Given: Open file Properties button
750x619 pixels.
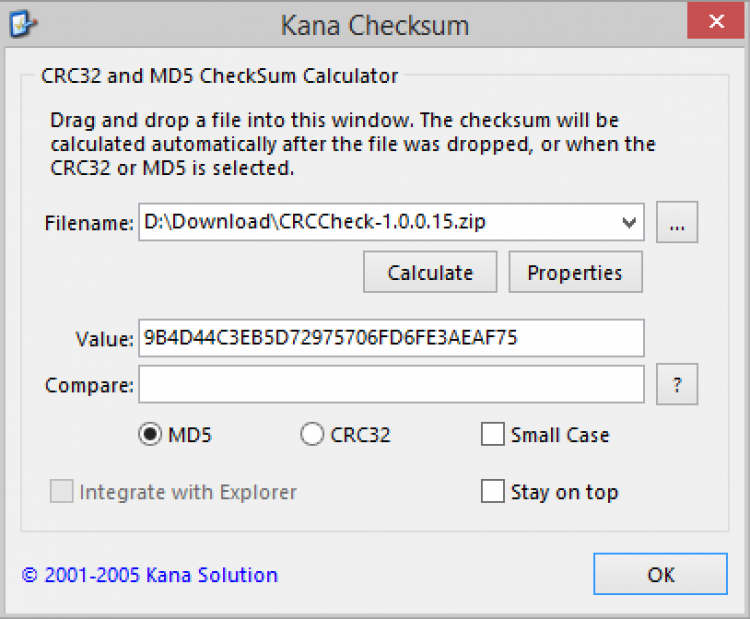Looking at the screenshot, I should [x=575, y=272].
